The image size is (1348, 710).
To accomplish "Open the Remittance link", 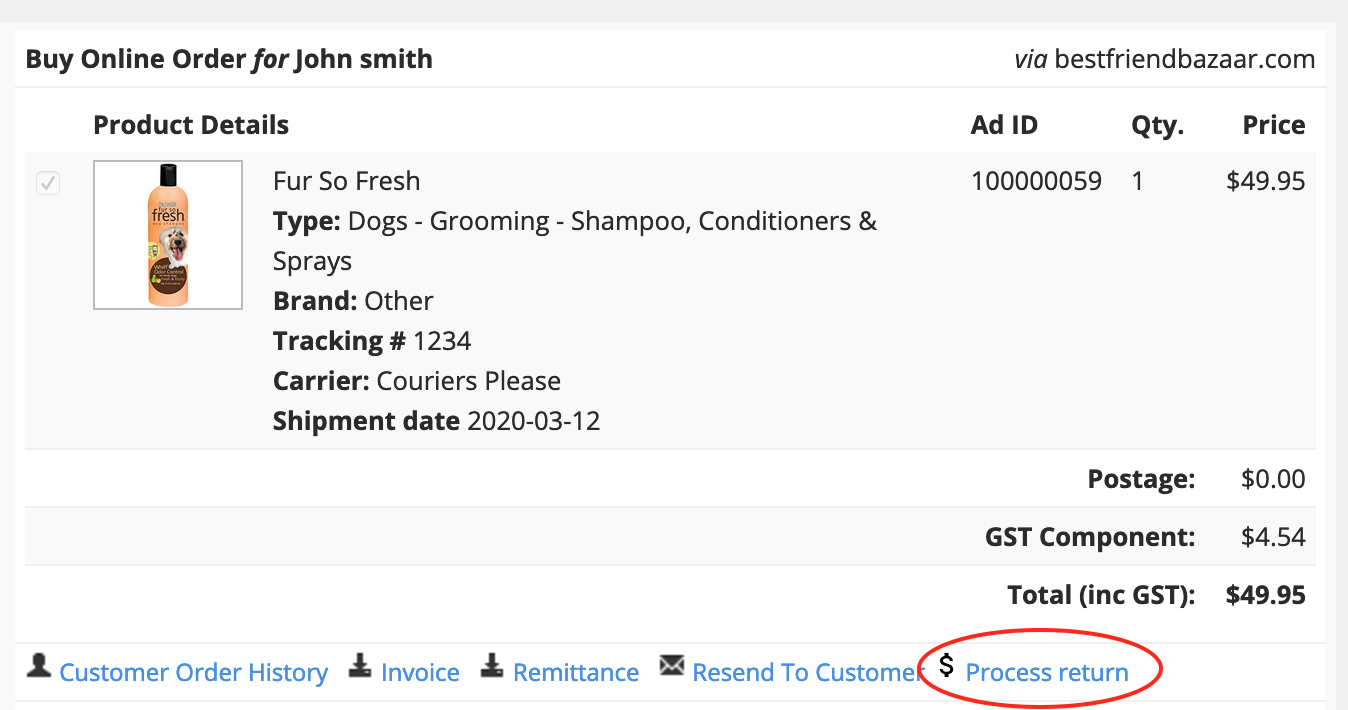I will (x=575, y=673).
